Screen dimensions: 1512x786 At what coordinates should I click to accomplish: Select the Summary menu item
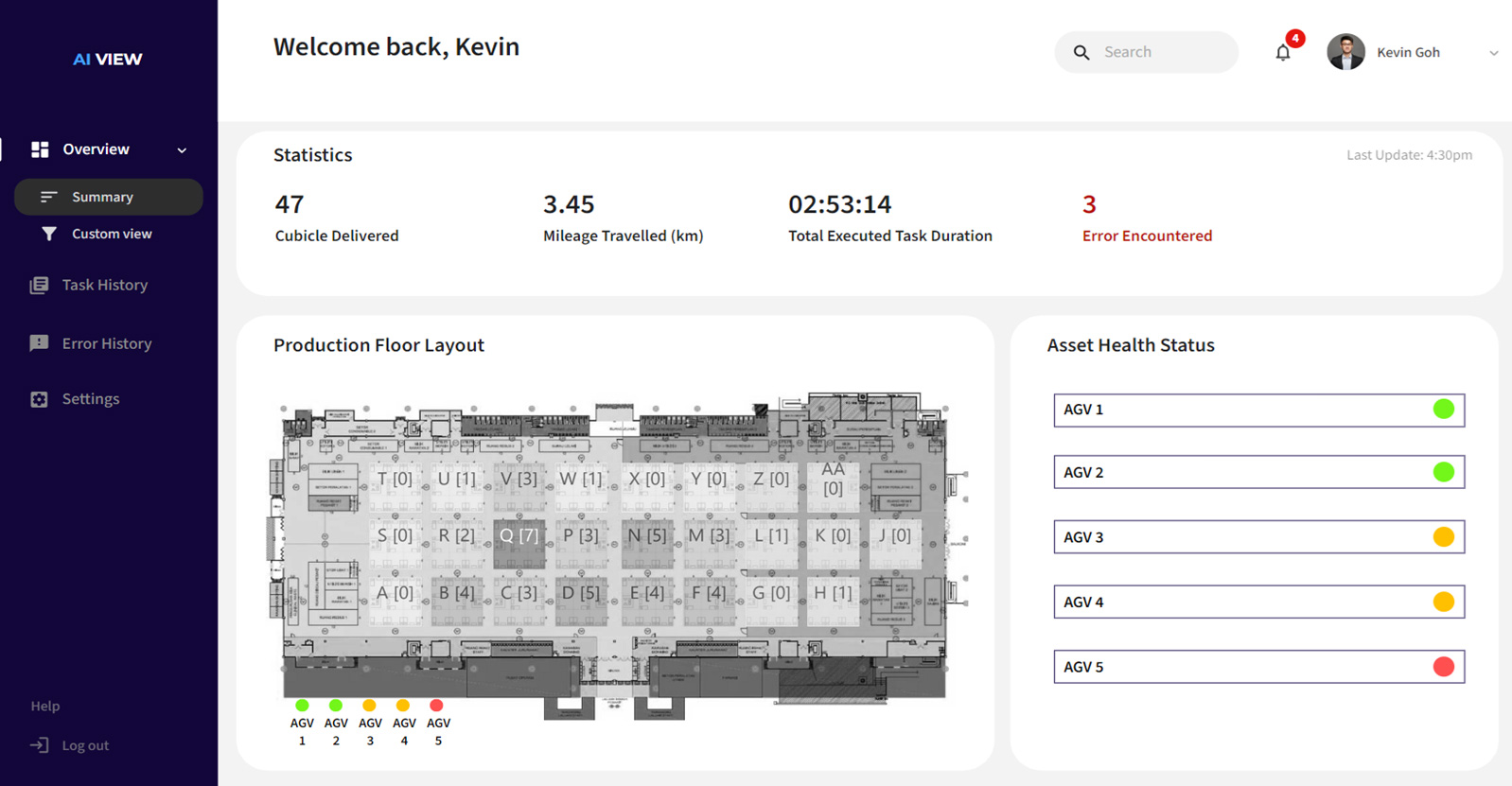coord(102,197)
